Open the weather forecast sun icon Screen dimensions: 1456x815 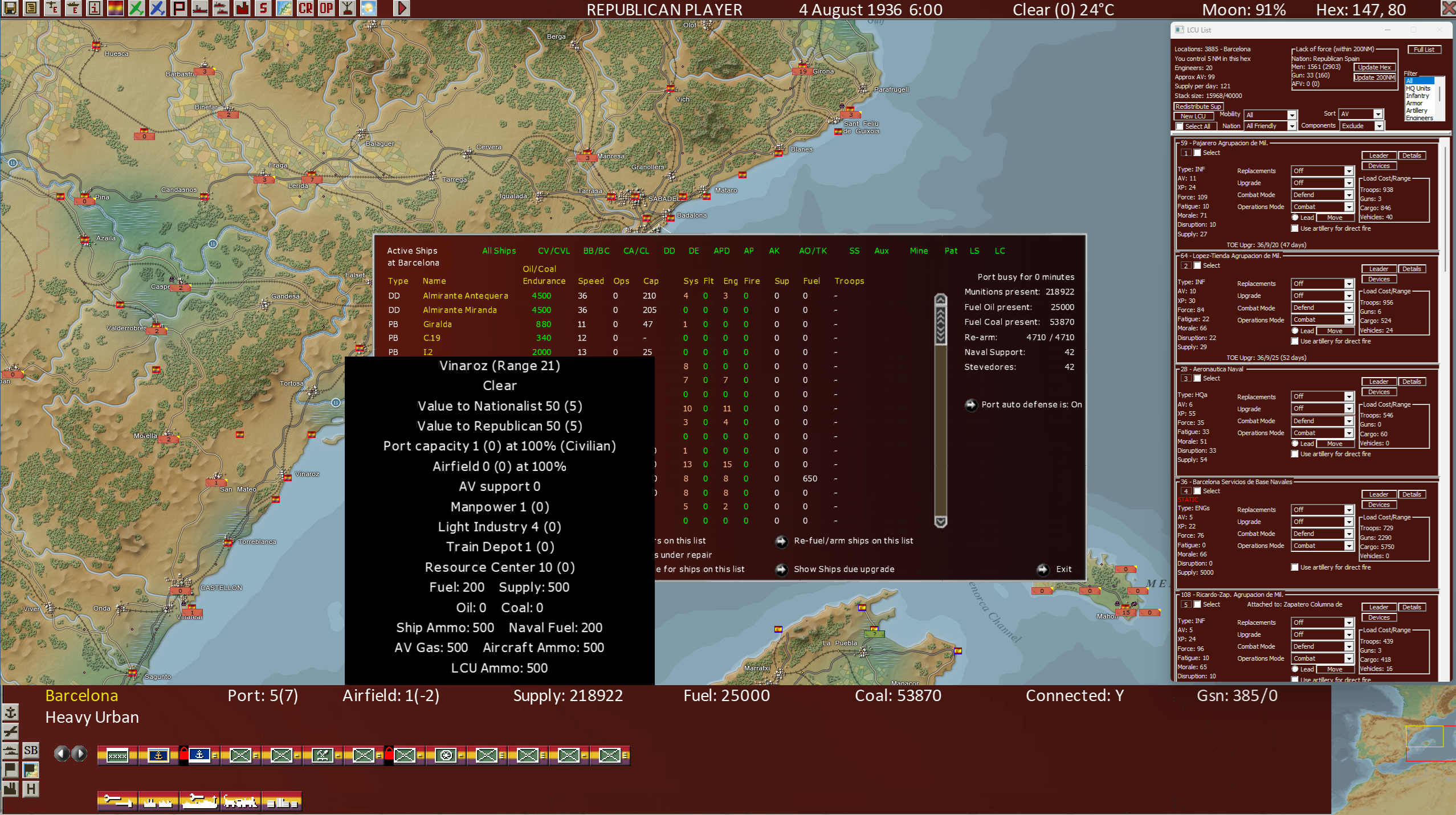point(368,8)
